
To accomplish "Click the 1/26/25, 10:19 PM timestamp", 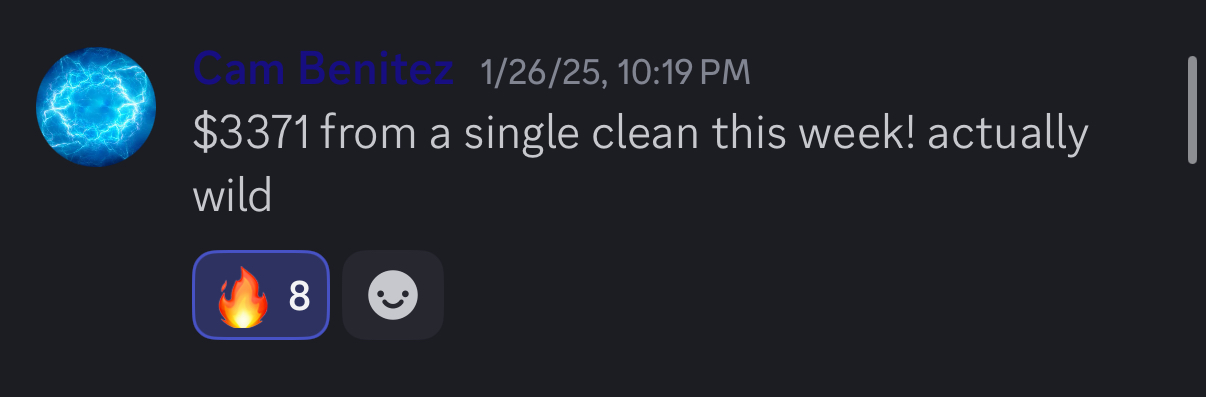I will 615,72.
